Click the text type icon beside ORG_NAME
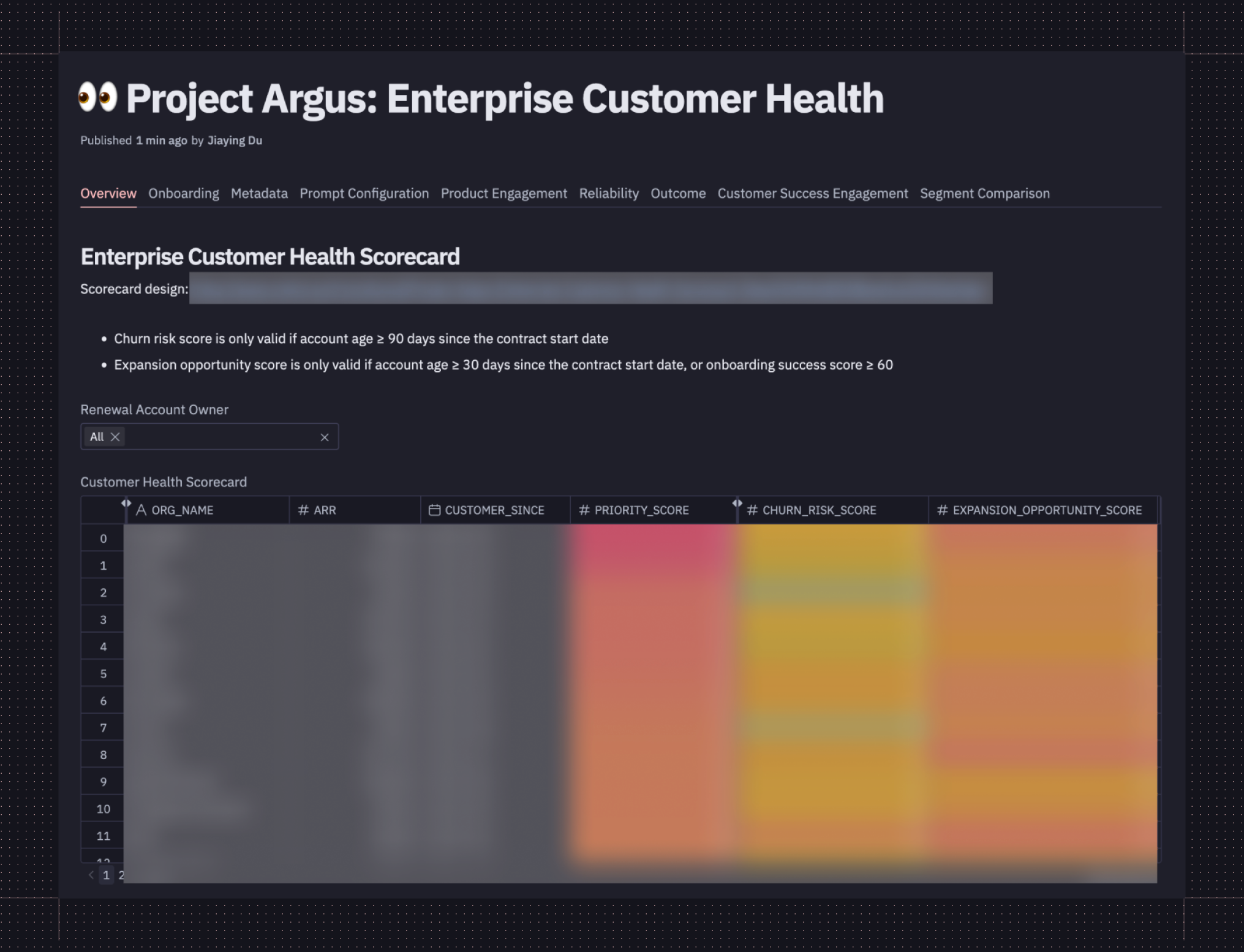1244x952 pixels. pos(141,510)
